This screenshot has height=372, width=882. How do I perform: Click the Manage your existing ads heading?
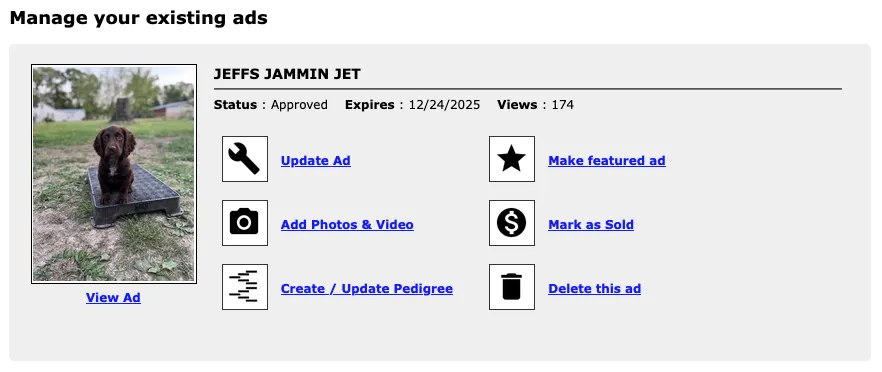(x=138, y=18)
